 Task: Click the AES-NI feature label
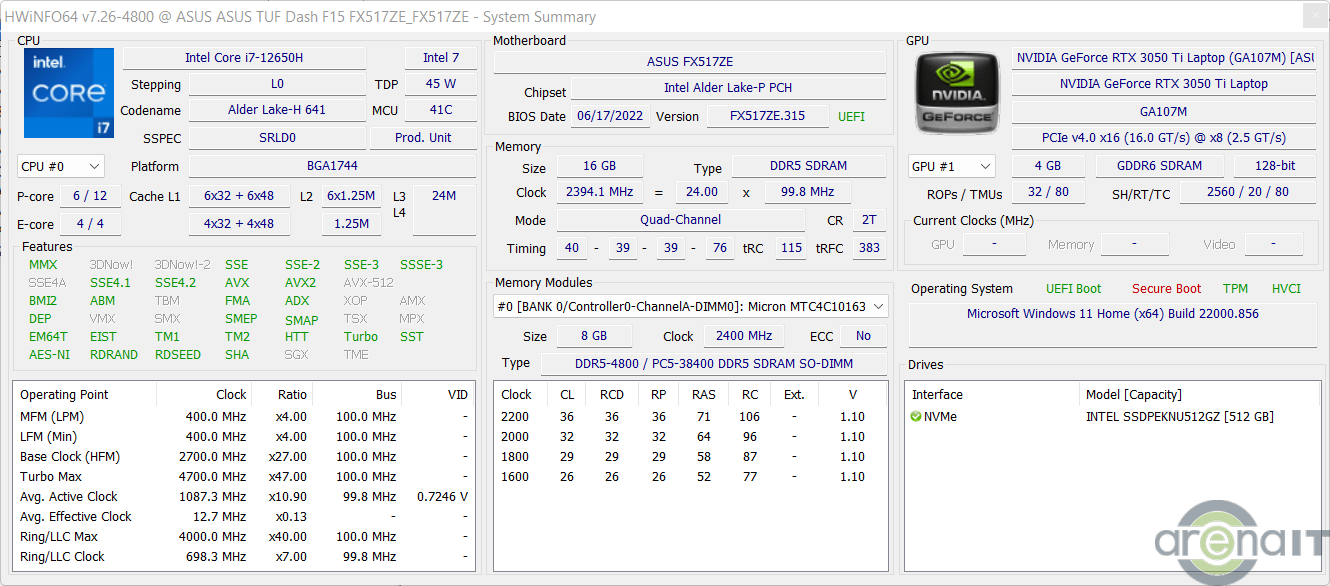coord(49,355)
